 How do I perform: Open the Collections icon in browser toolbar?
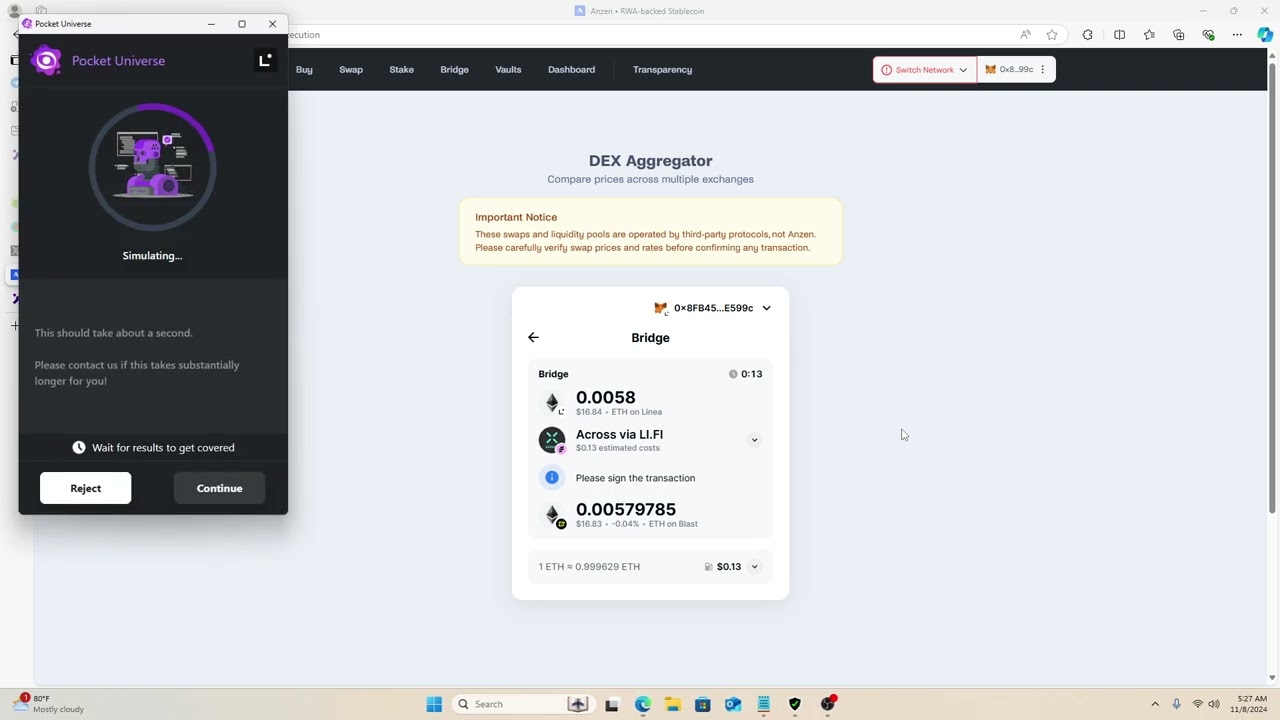click(x=1179, y=35)
